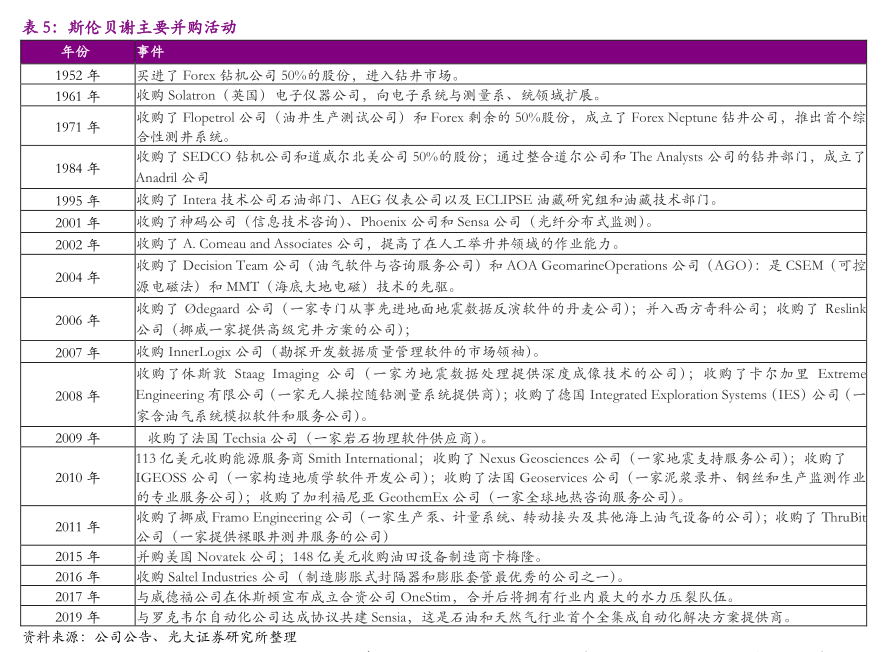Click the '2011 年' year cell
This screenshot has height=652, width=883.
coord(78,526)
